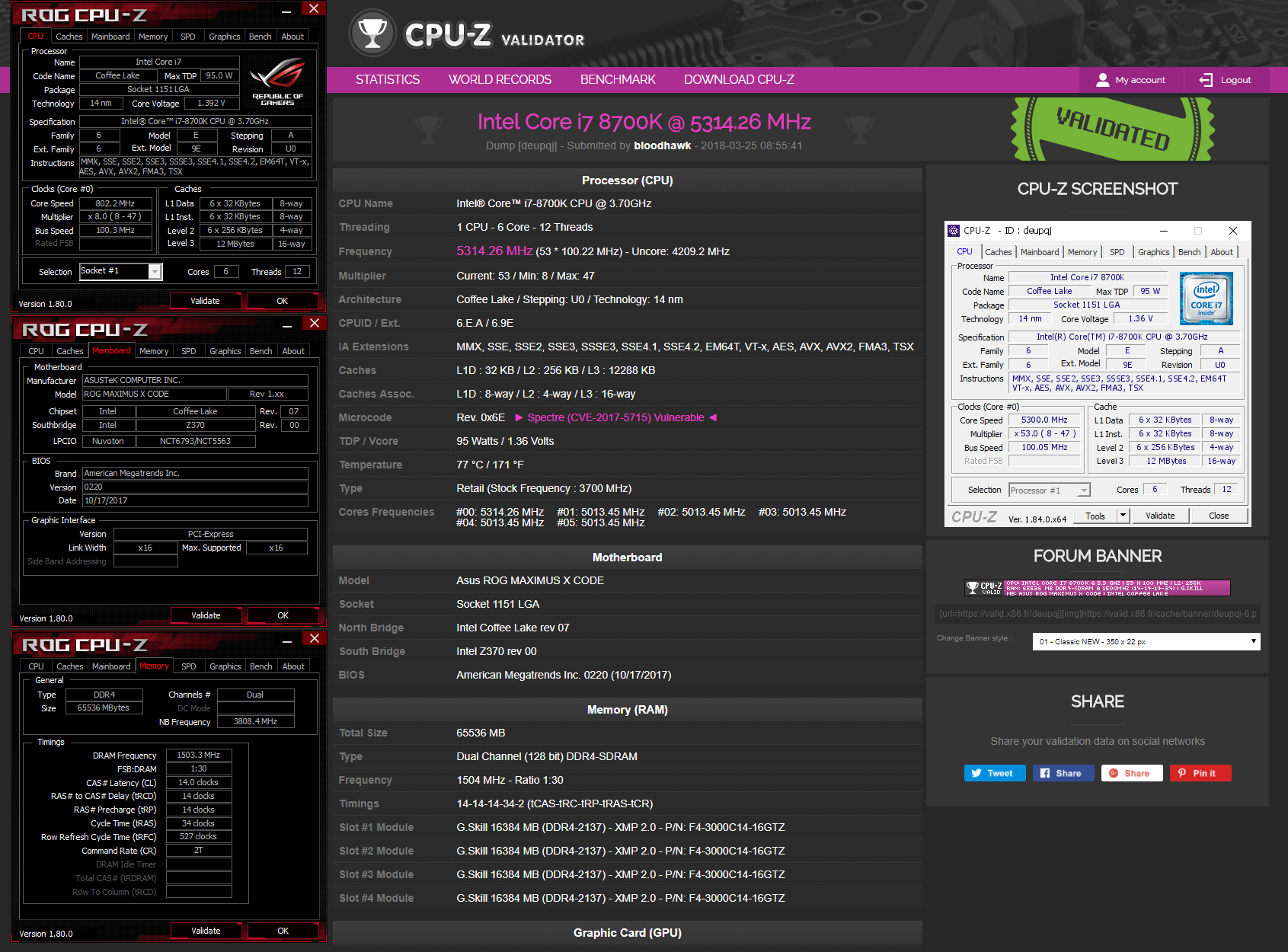The width and height of the screenshot is (1288, 952).
Task: Click the 5314.26 MHz frequency value
Action: tap(494, 251)
